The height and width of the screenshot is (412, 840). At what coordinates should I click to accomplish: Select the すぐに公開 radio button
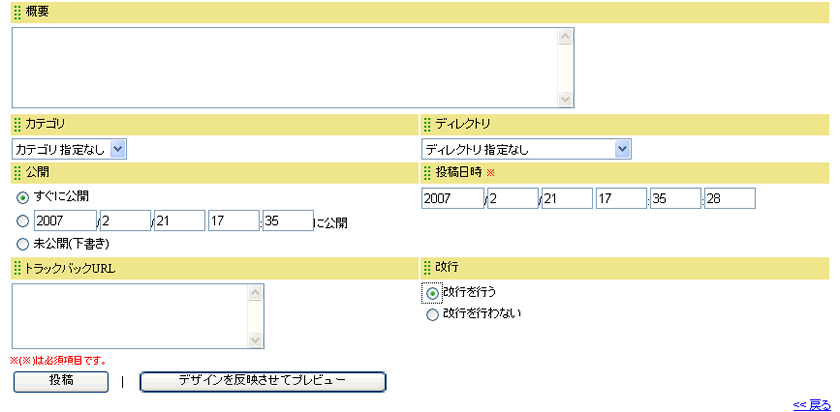pyautogui.click(x=23, y=197)
